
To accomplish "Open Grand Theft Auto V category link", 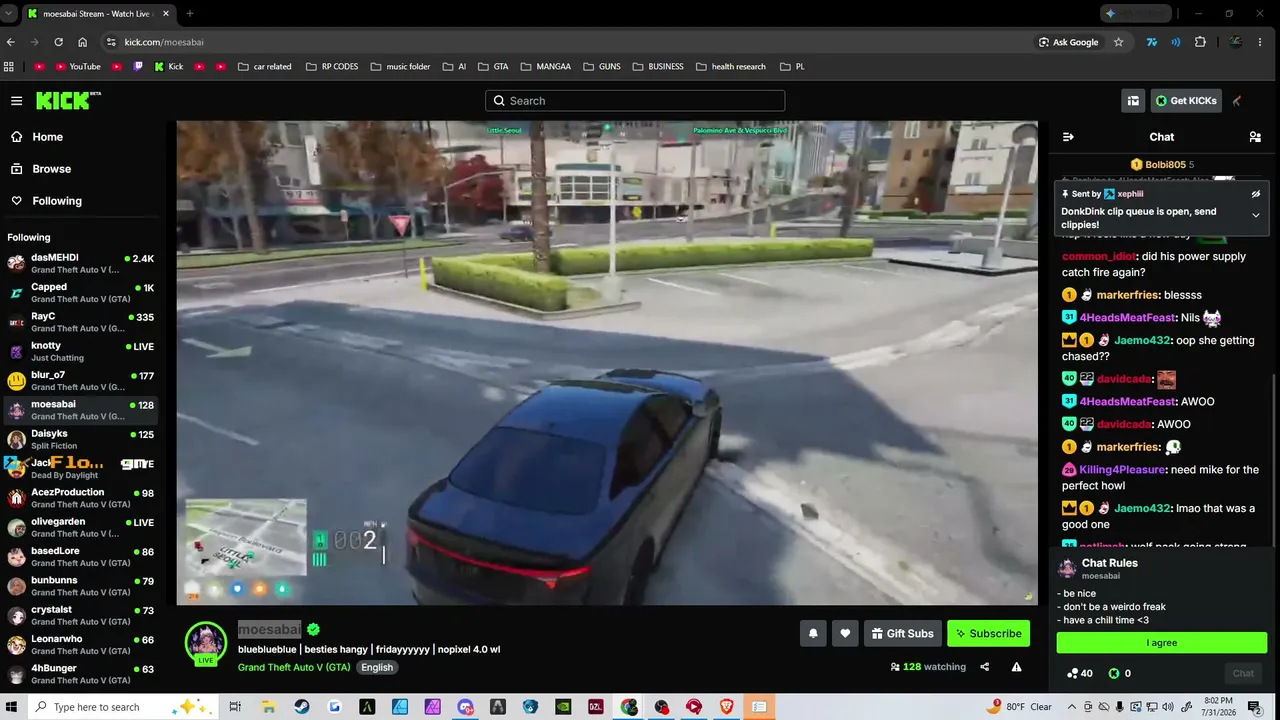I will [x=294, y=667].
